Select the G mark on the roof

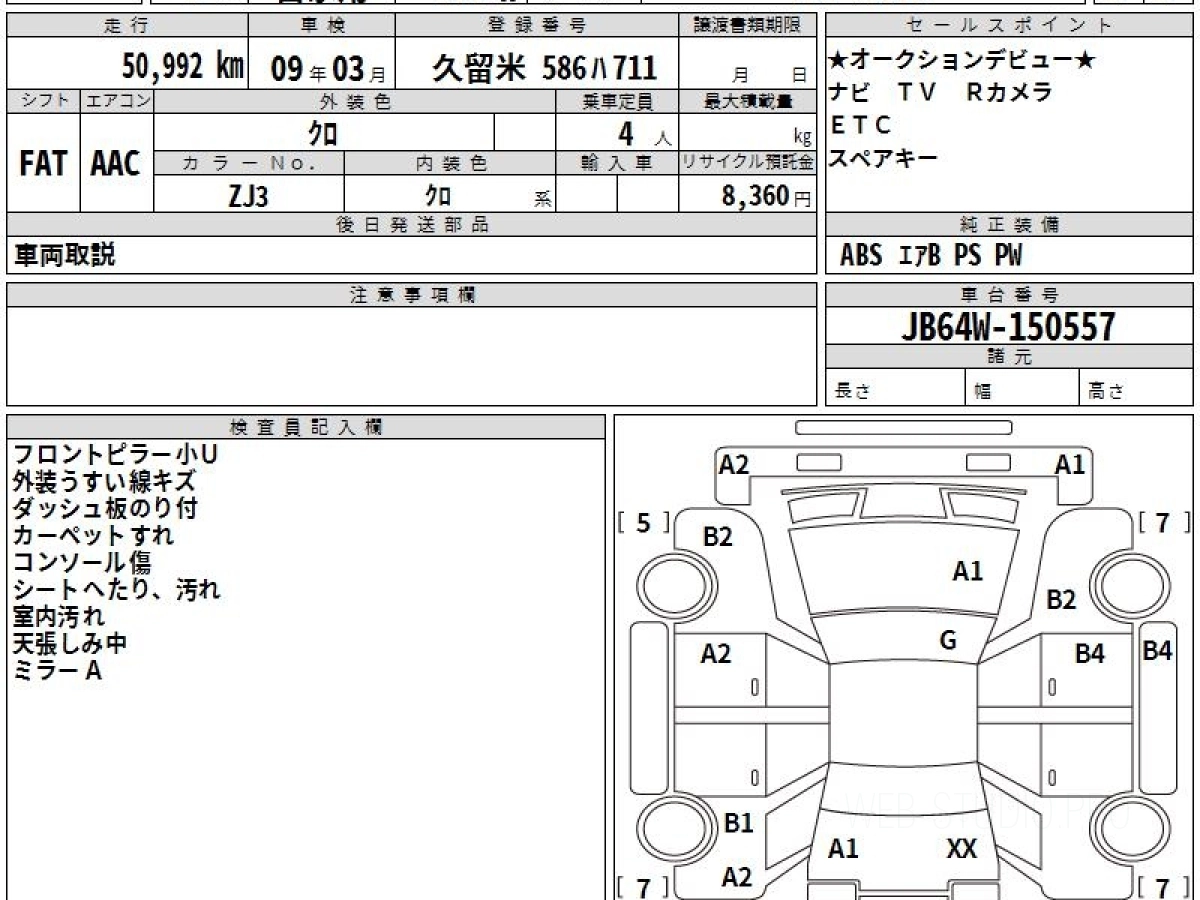point(948,641)
